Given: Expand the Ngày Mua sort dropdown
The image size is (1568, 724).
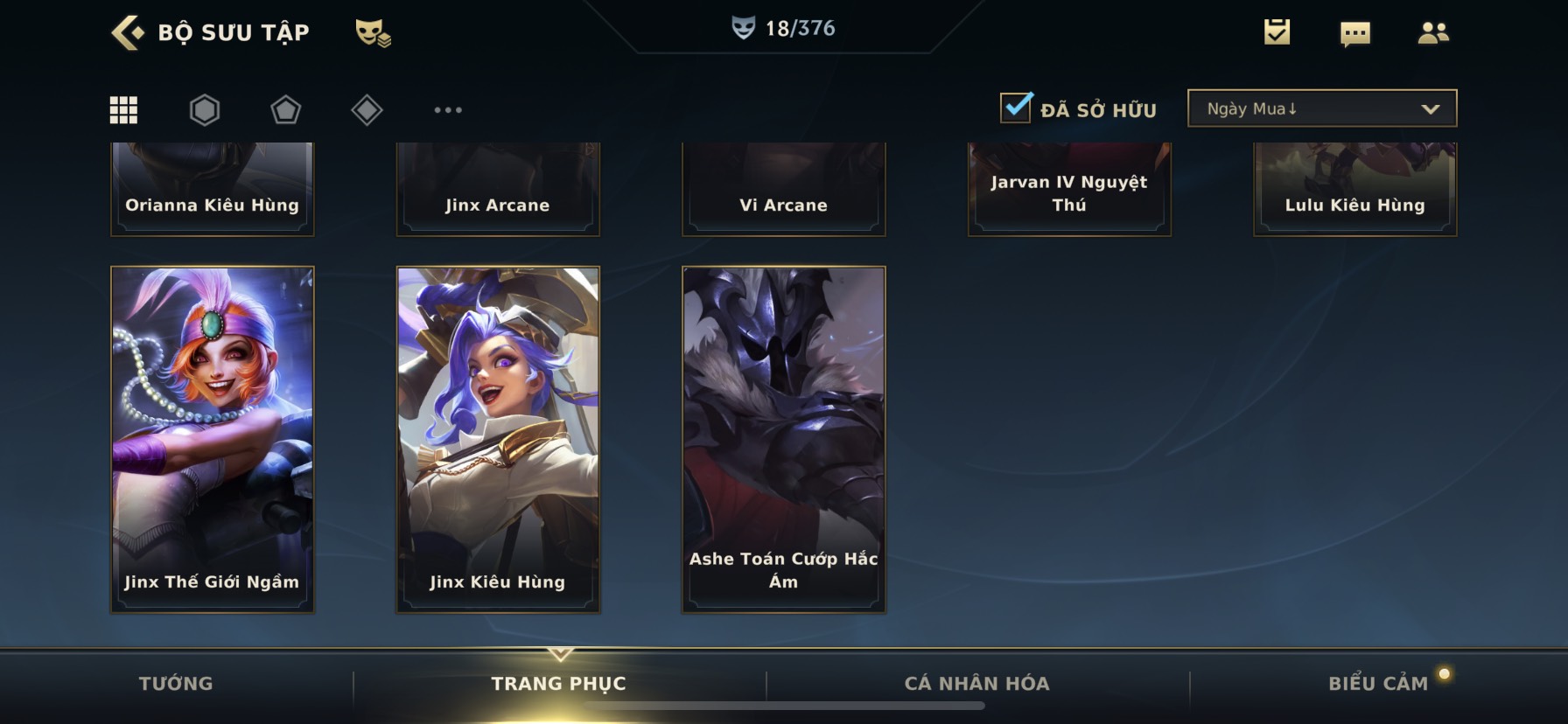Looking at the screenshot, I should [1322, 108].
